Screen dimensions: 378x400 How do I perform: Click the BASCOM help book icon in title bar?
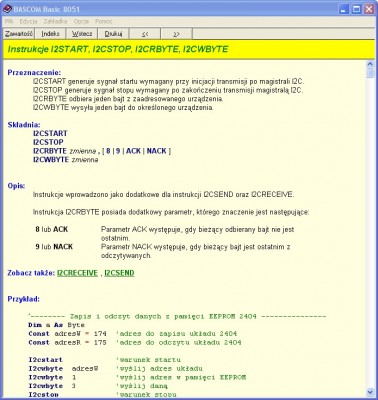pos(7,9)
